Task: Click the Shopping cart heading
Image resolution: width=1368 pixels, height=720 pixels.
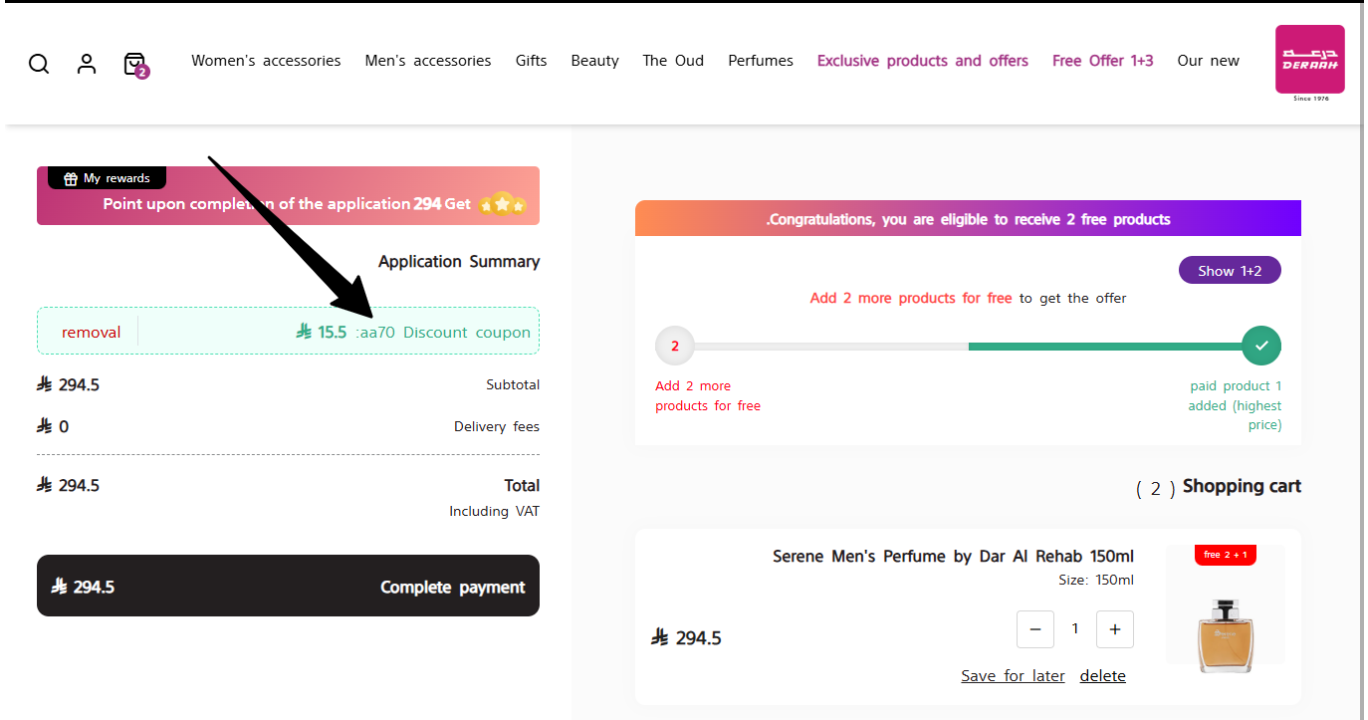Action: click(1242, 486)
